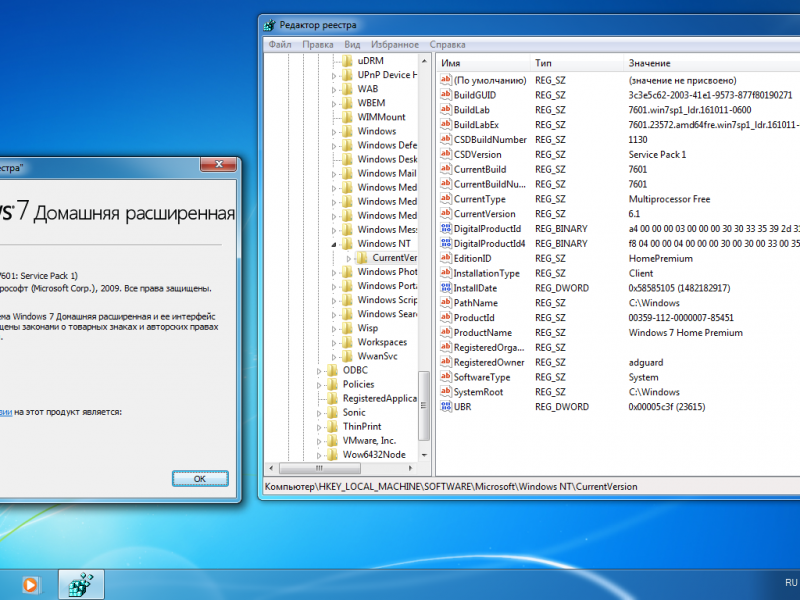This screenshot has width=800, height=600.
Task: Expand the Policies key
Action: [319, 385]
